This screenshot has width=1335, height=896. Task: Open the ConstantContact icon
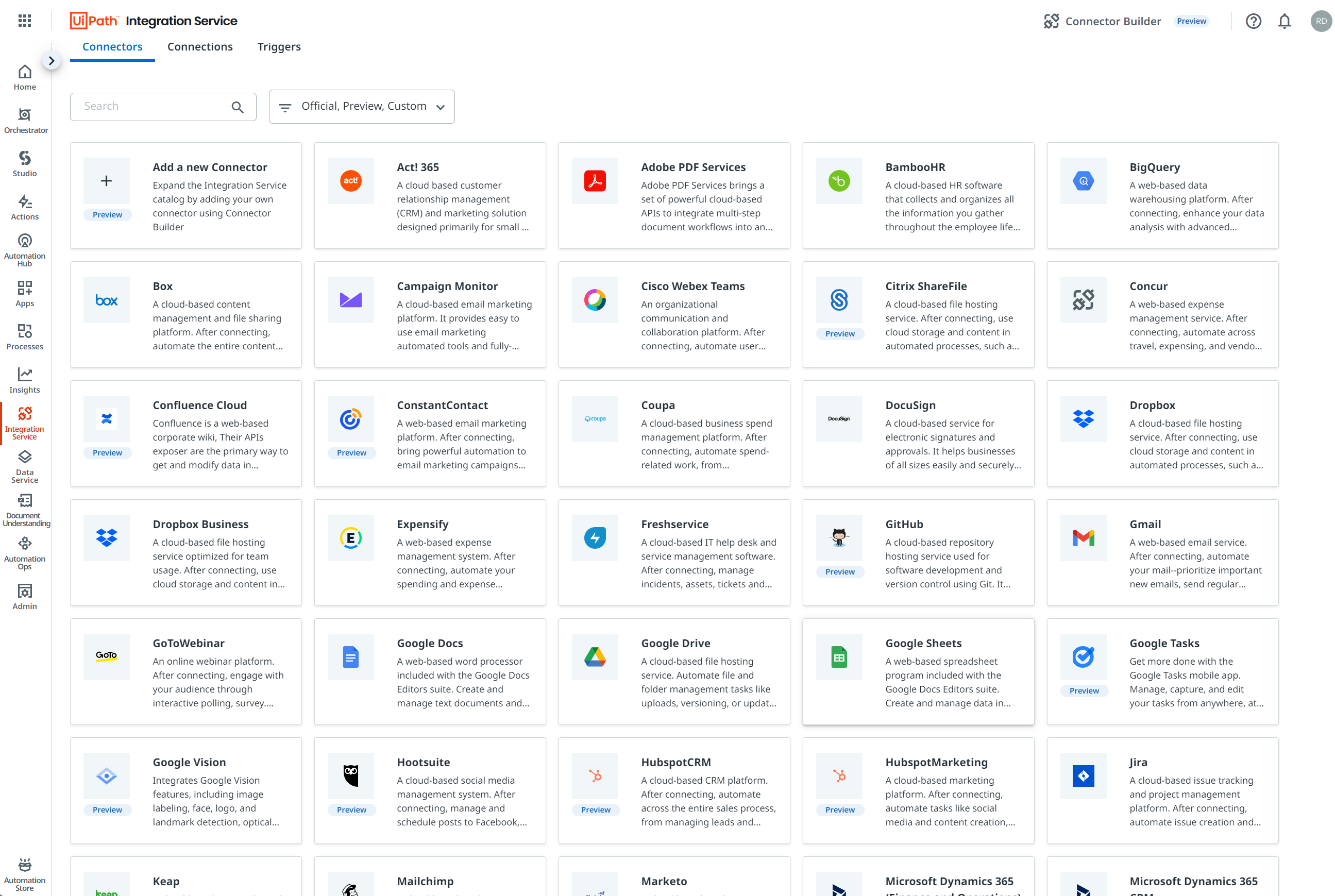(351, 419)
